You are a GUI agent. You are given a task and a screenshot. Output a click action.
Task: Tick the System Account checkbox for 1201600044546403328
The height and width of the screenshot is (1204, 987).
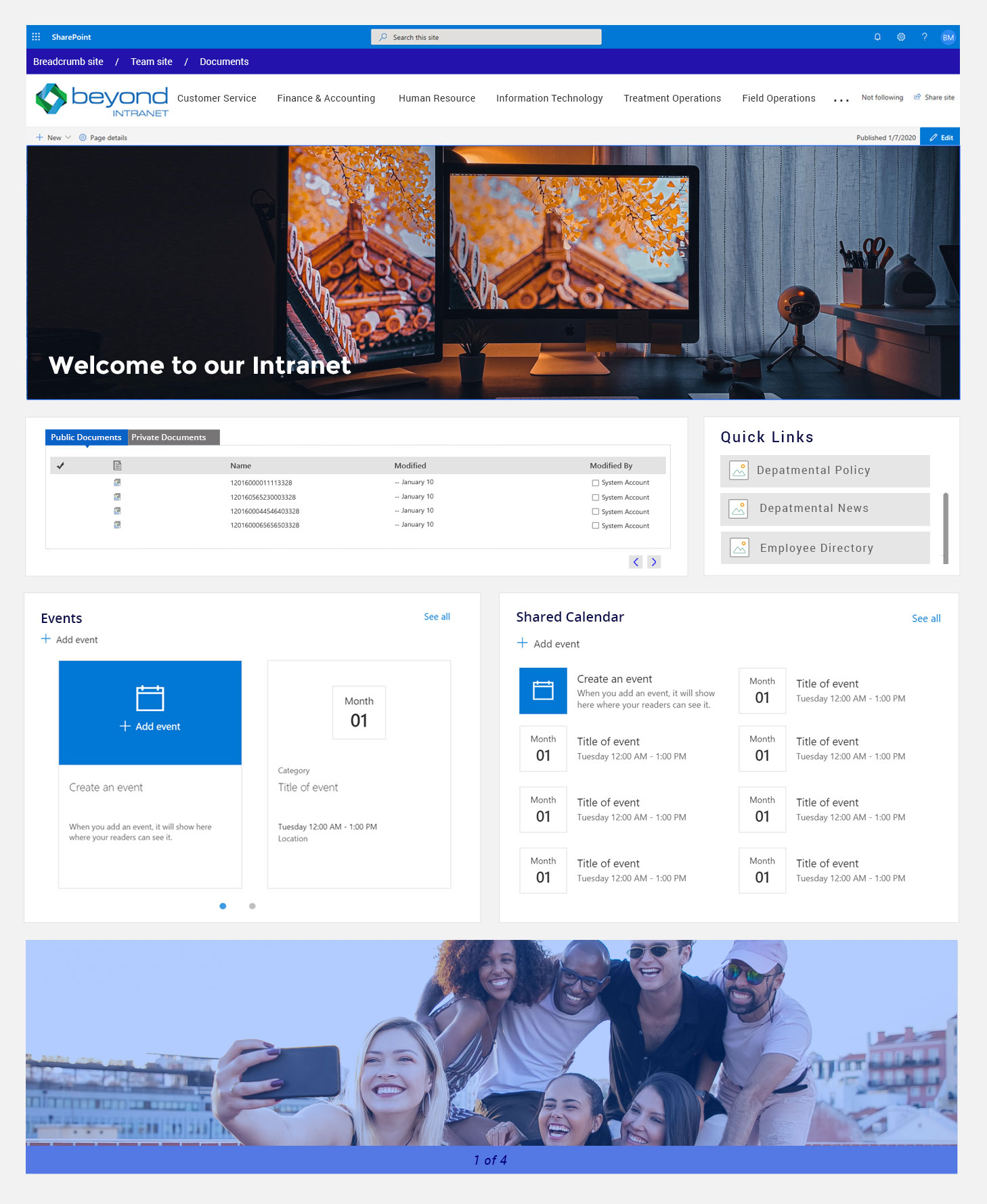click(596, 512)
